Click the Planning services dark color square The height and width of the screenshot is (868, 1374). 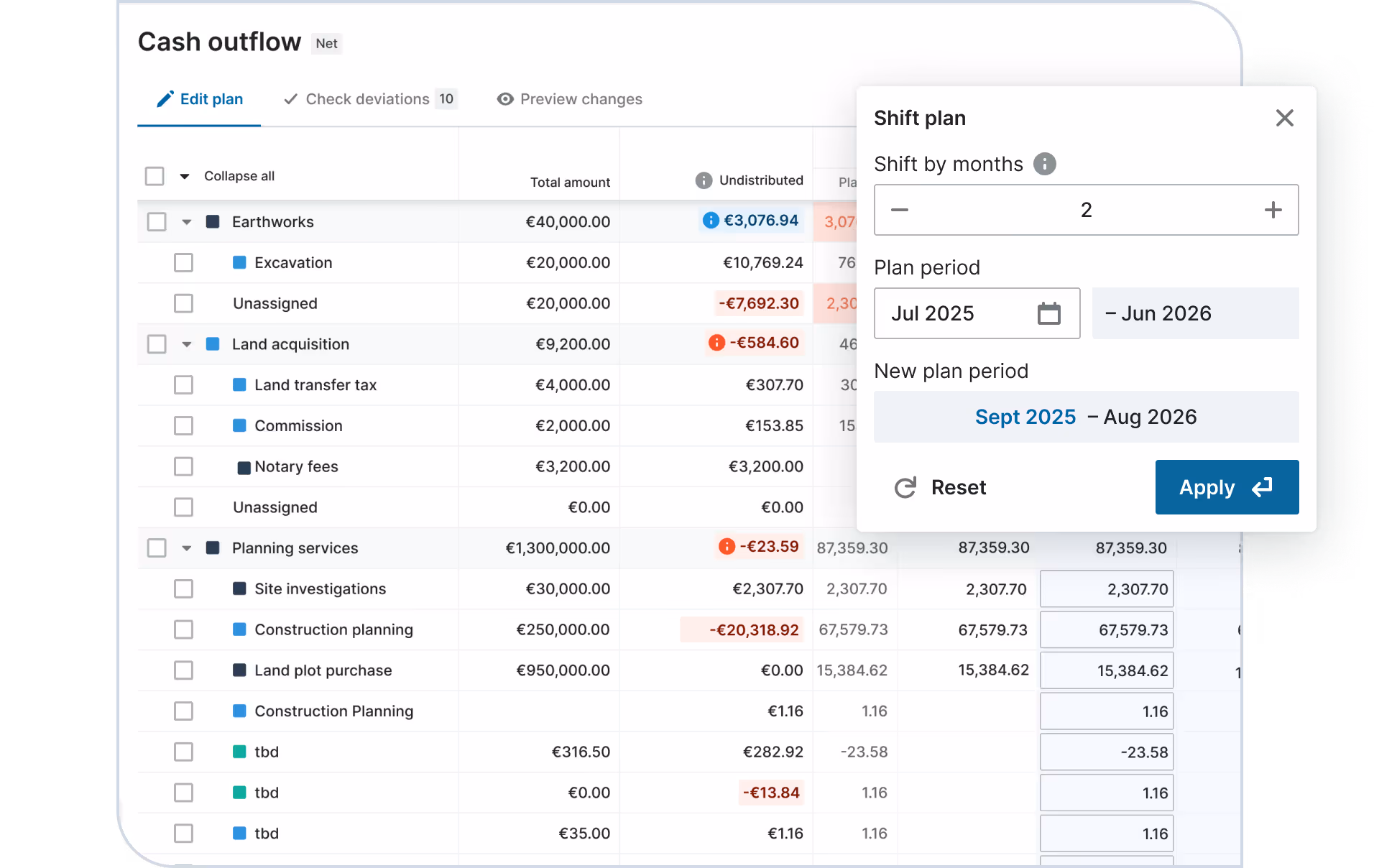[x=213, y=548]
